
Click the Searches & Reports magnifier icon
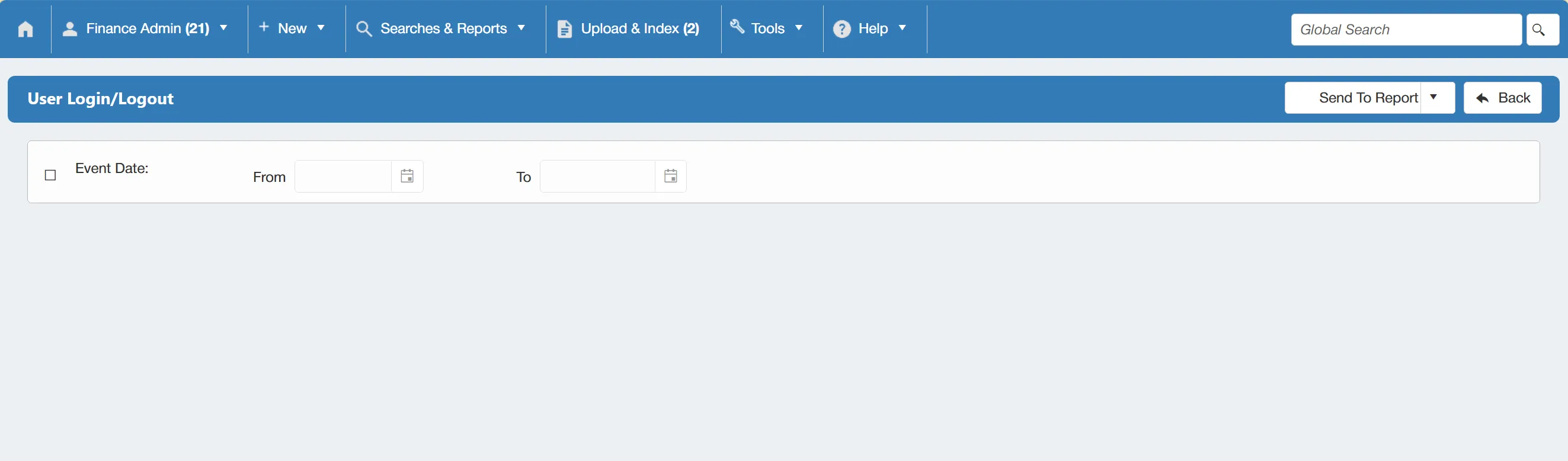tap(364, 28)
